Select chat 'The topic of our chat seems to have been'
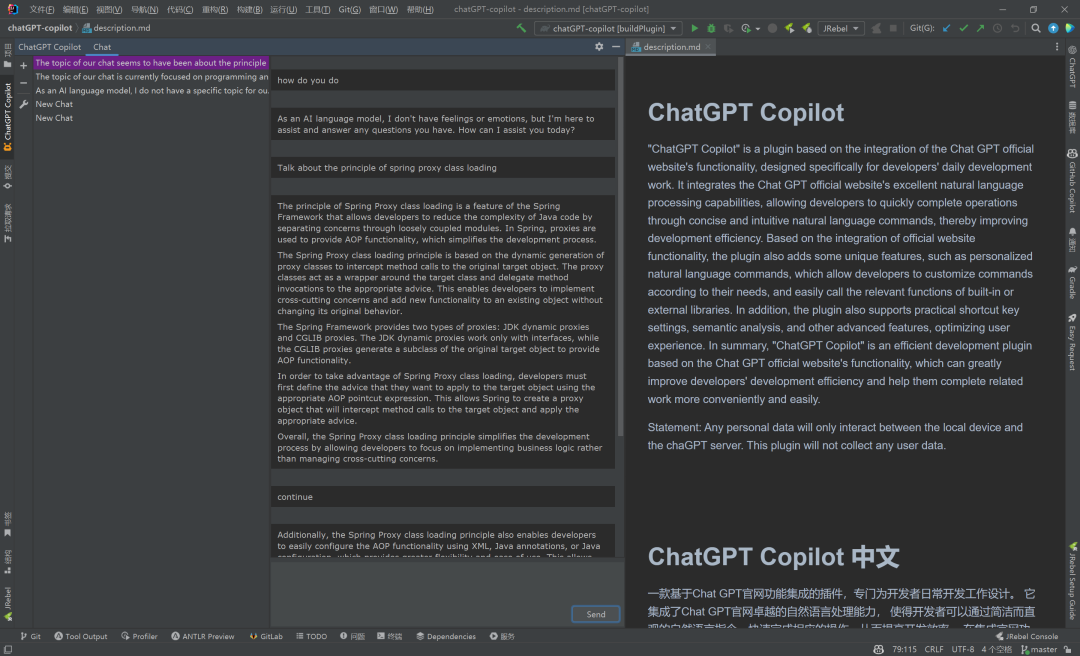Viewport: 1080px width, 656px height. click(151, 63)
